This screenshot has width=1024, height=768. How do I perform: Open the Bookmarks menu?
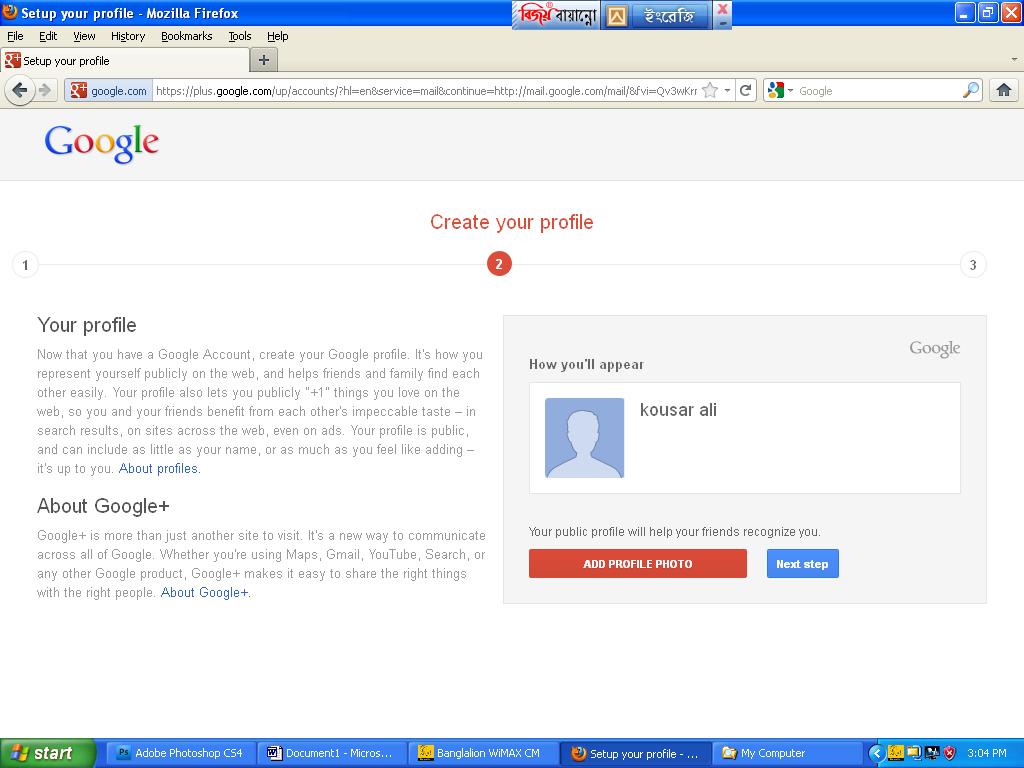tap(186, 36)
